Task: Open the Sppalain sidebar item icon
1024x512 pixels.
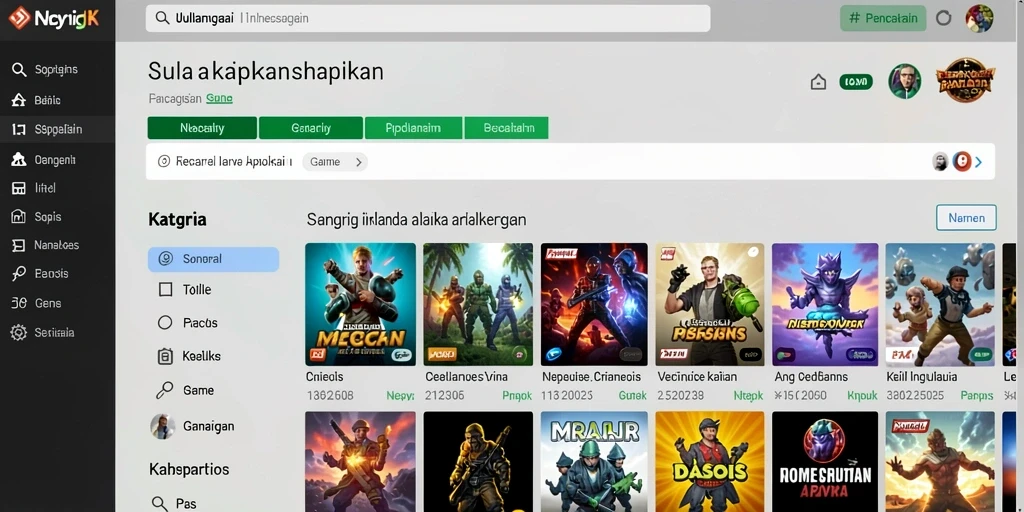Action: coord(19,129)
